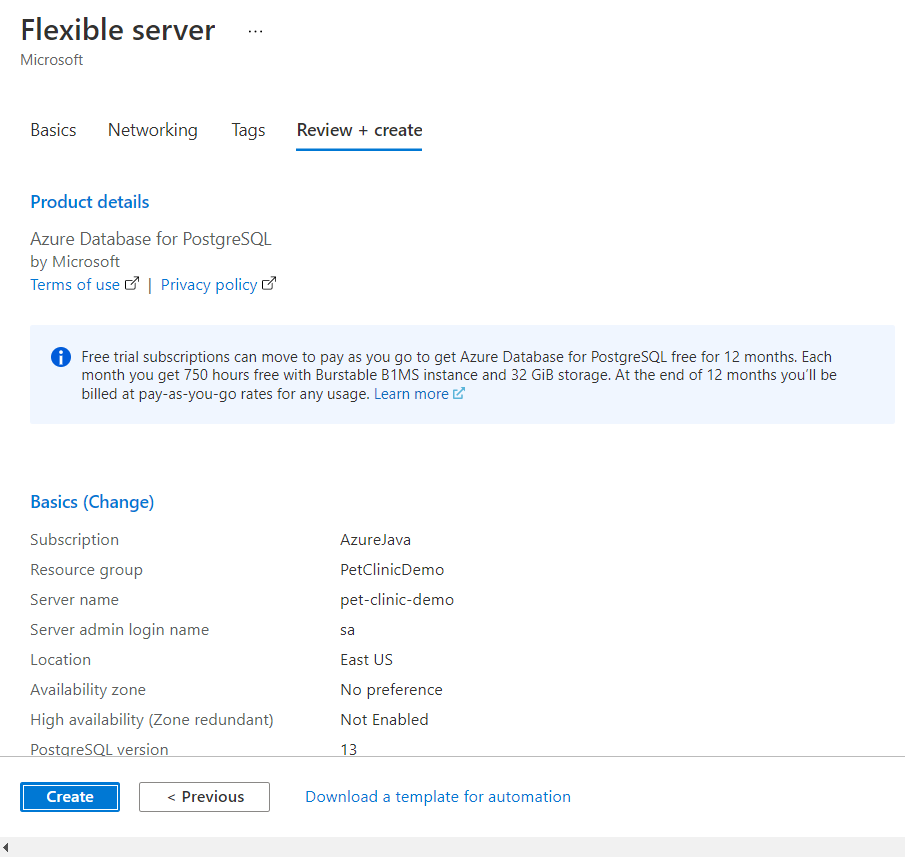Image resolution: width=905 pixels, height=857 pixels.
Task: Open the Terms of use link
Action: pos(75,285)
